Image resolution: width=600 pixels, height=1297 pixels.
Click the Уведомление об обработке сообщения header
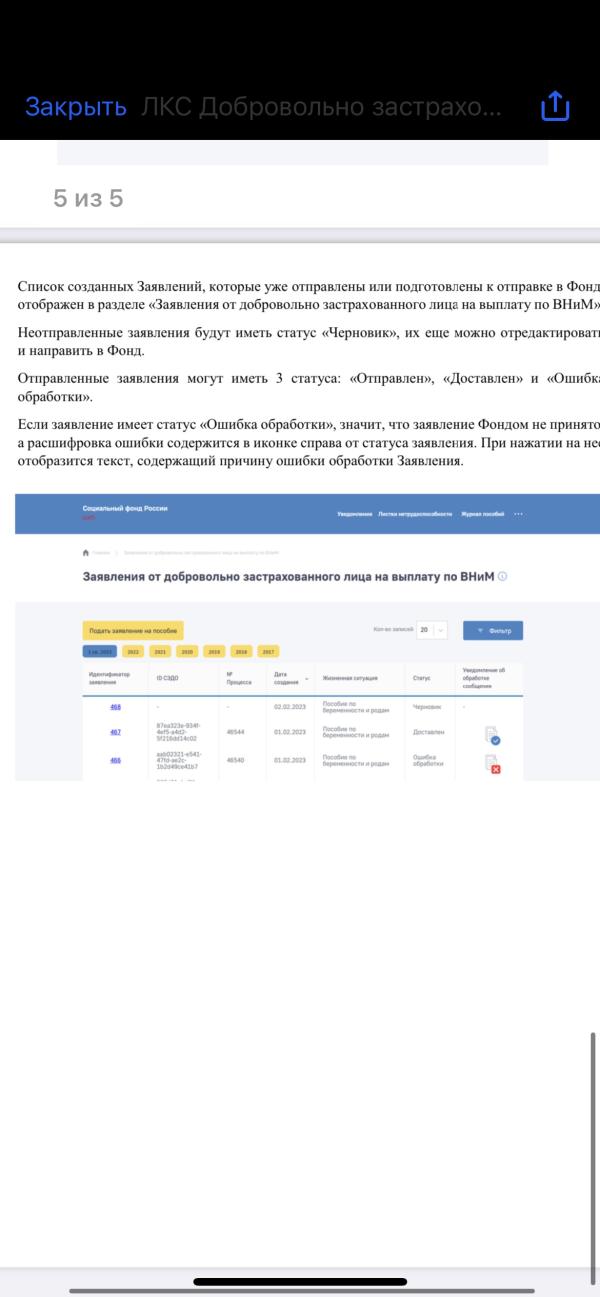[484, 678]
